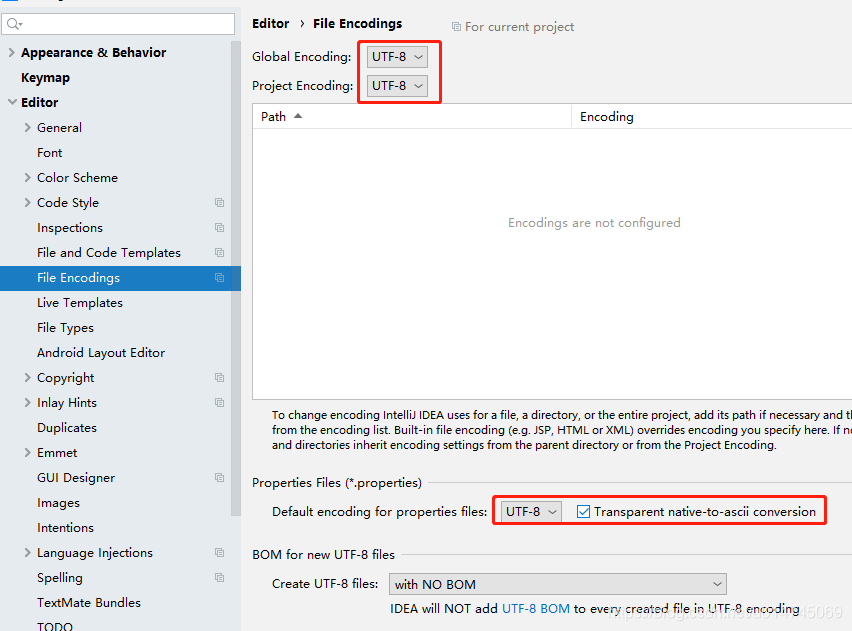Open File and Code Templates page
The height and width of the screenshot is (631, 852).
click(x=109, y=253)
